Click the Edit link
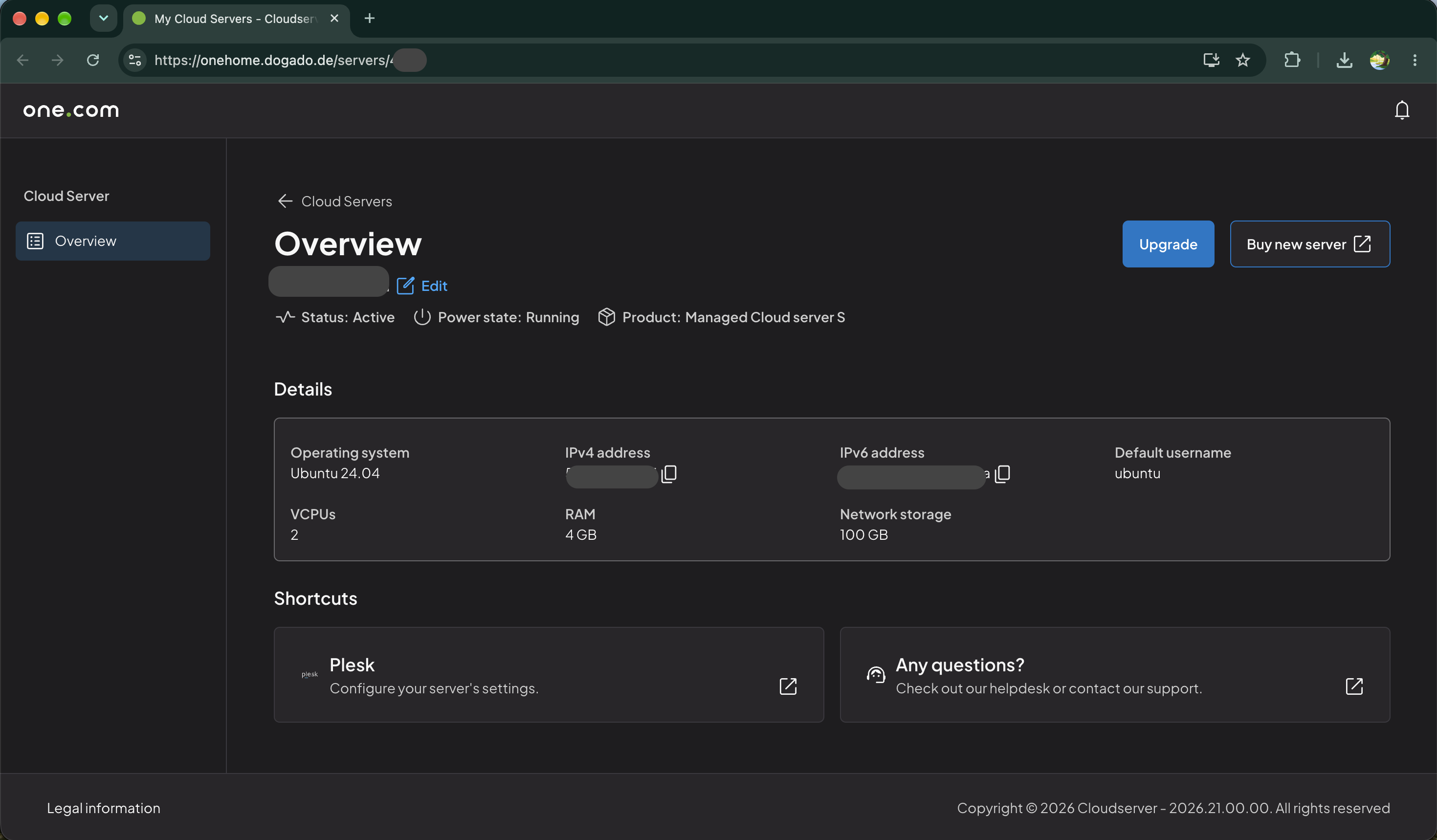Screen dimensions: 1437x840 pyautogui.click(x=434, y=286)
